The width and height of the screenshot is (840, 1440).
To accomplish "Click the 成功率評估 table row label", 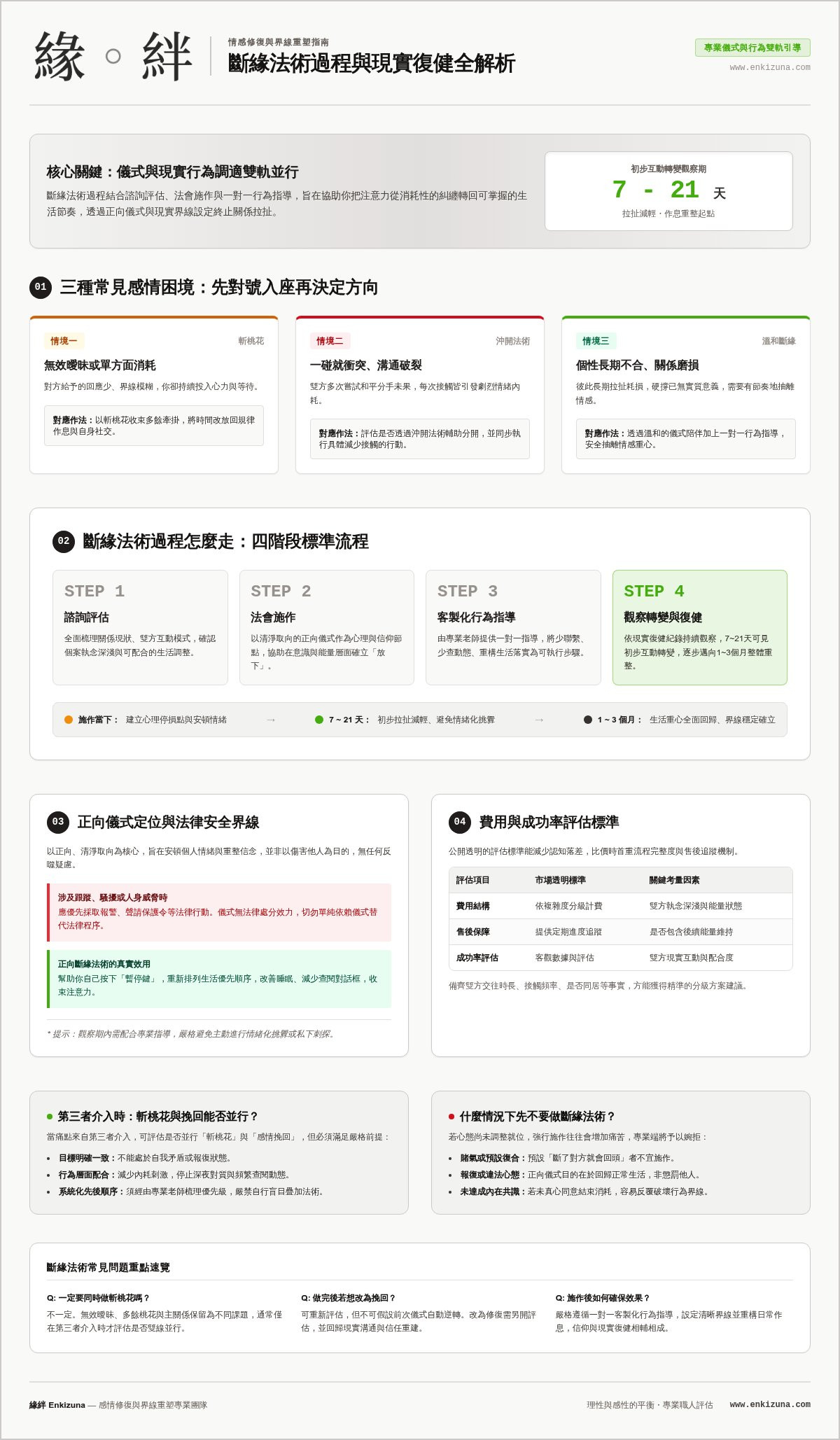I will pos(477,958).
